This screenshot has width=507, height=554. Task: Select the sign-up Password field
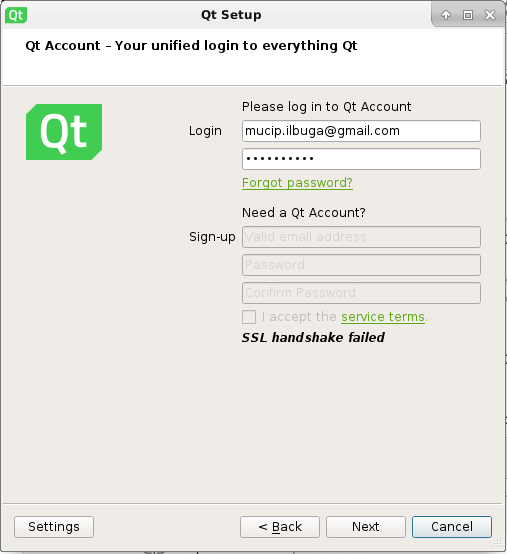click(361, 265)
